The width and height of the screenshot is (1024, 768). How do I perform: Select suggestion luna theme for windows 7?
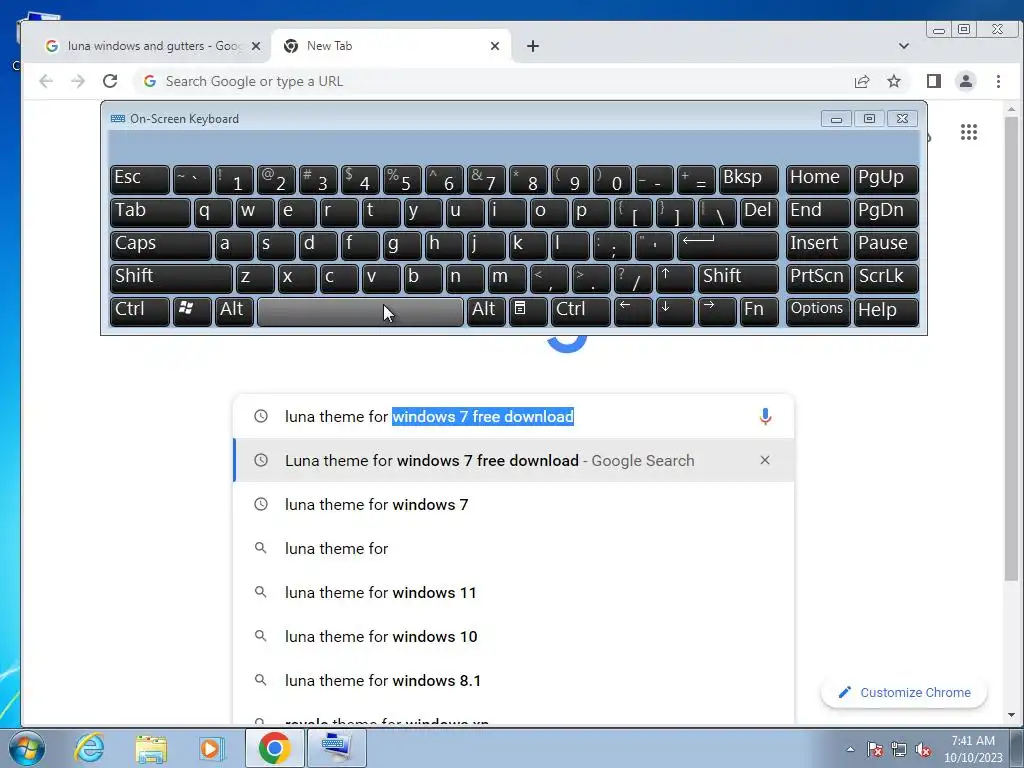513,504
